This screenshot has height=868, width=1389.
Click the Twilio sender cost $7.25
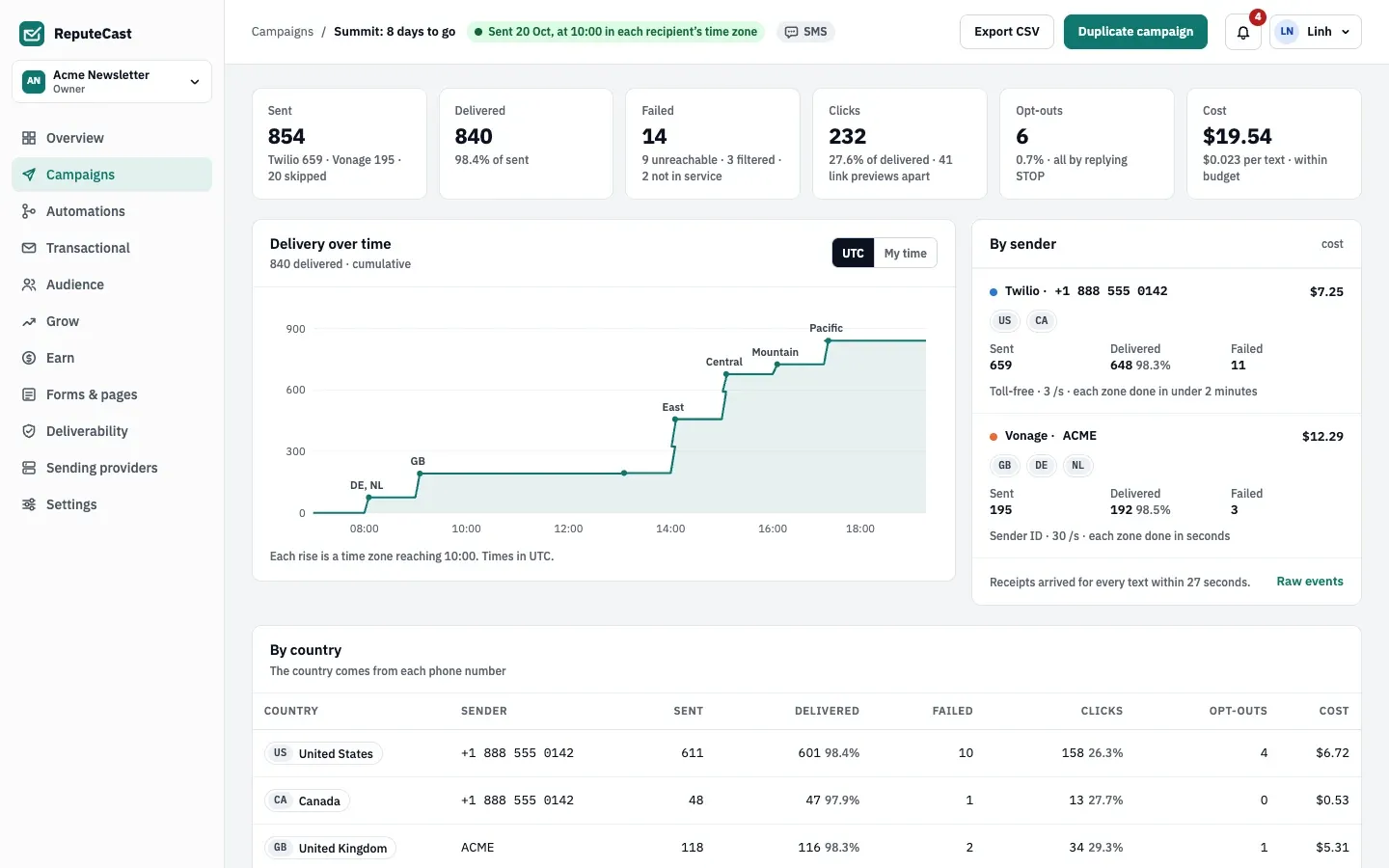[x=1326, y=291]
